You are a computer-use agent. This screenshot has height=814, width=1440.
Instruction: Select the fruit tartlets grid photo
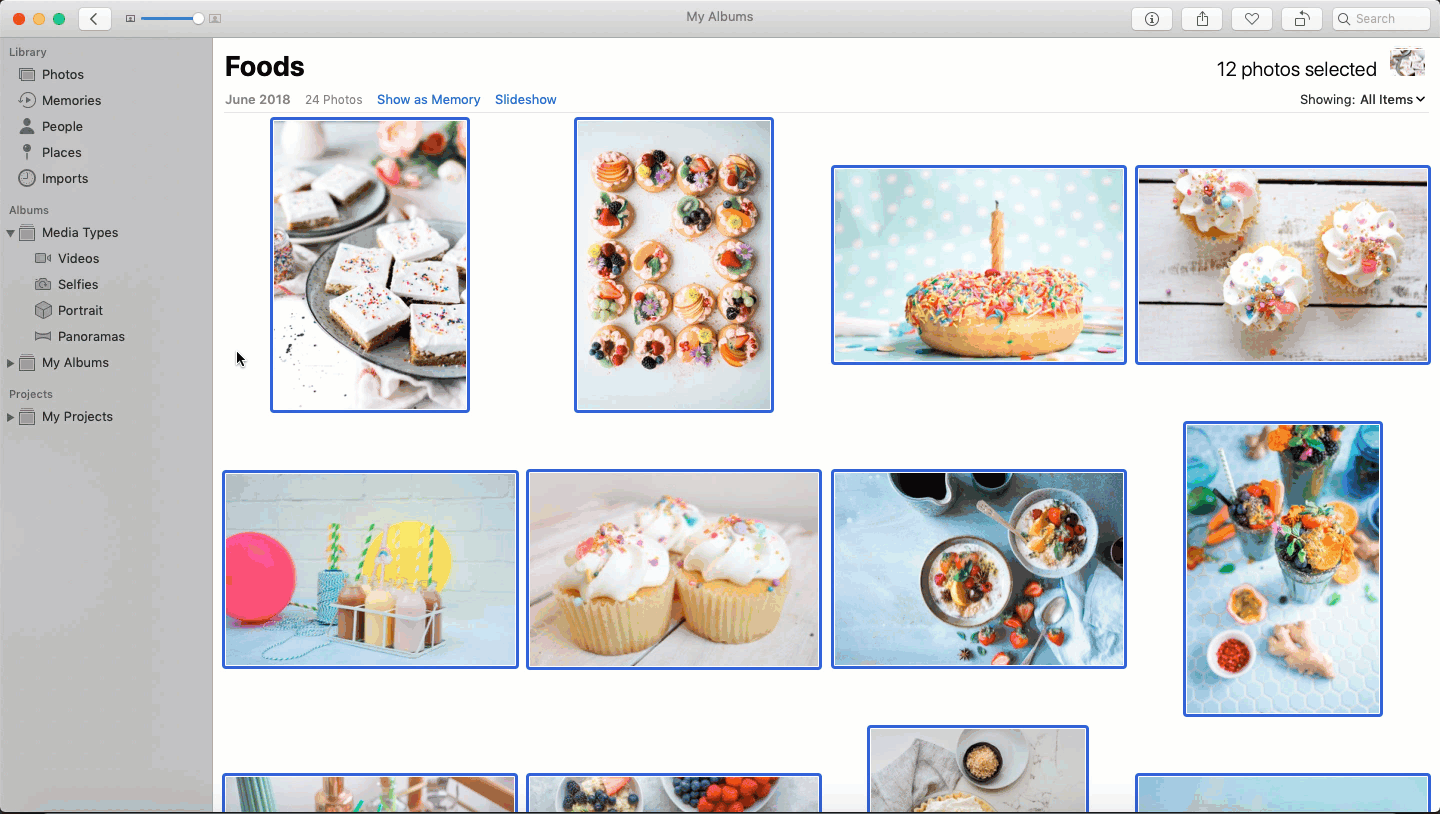point(674,265)
